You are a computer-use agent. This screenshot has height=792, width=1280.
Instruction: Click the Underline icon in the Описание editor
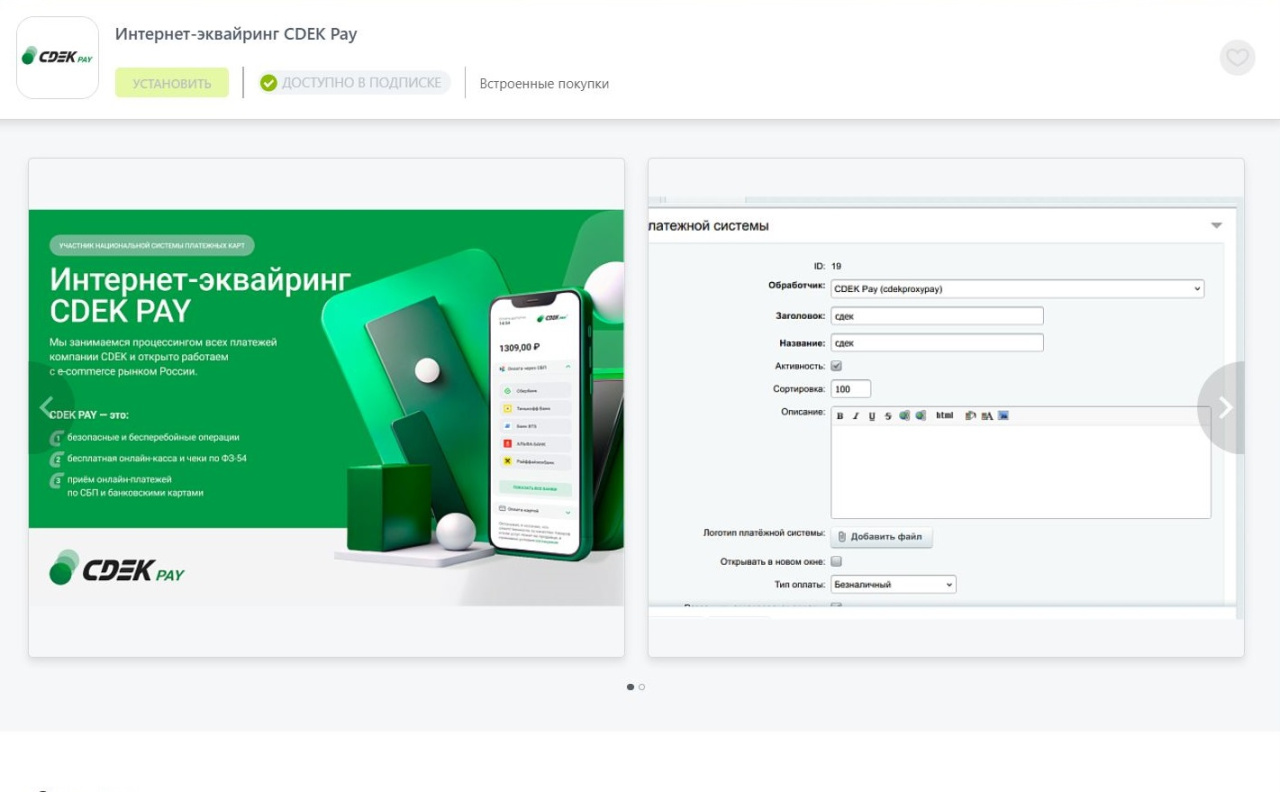click(872, 416)
